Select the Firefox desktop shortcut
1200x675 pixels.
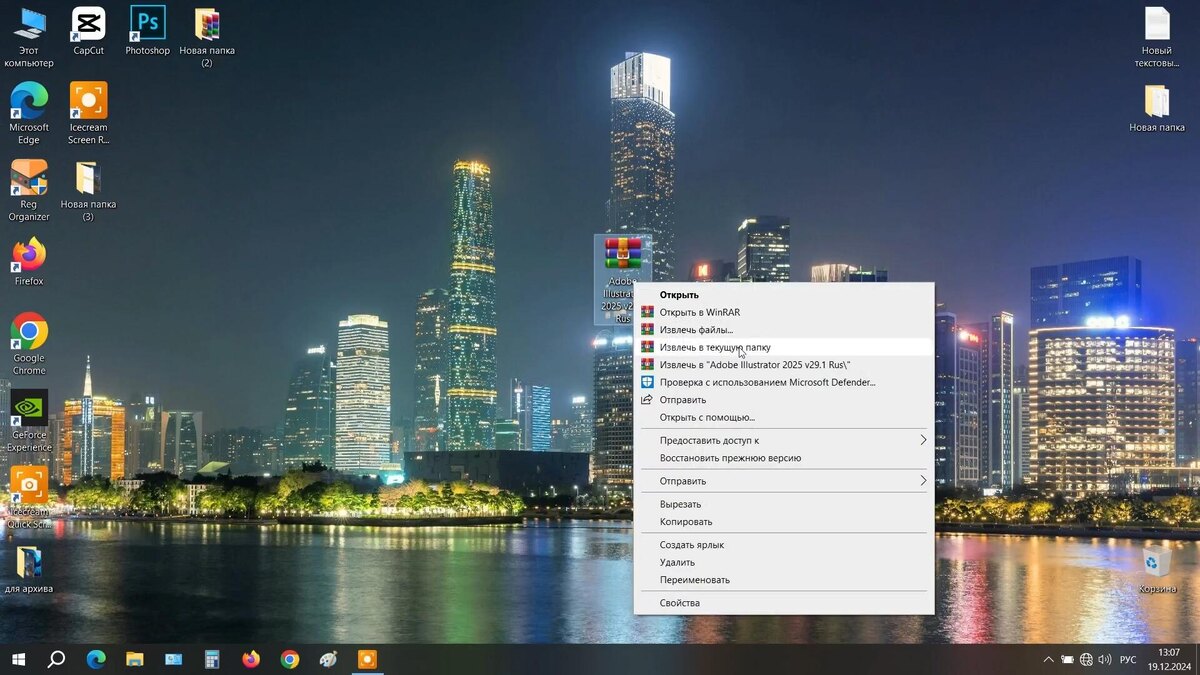[x=29, y=261]
